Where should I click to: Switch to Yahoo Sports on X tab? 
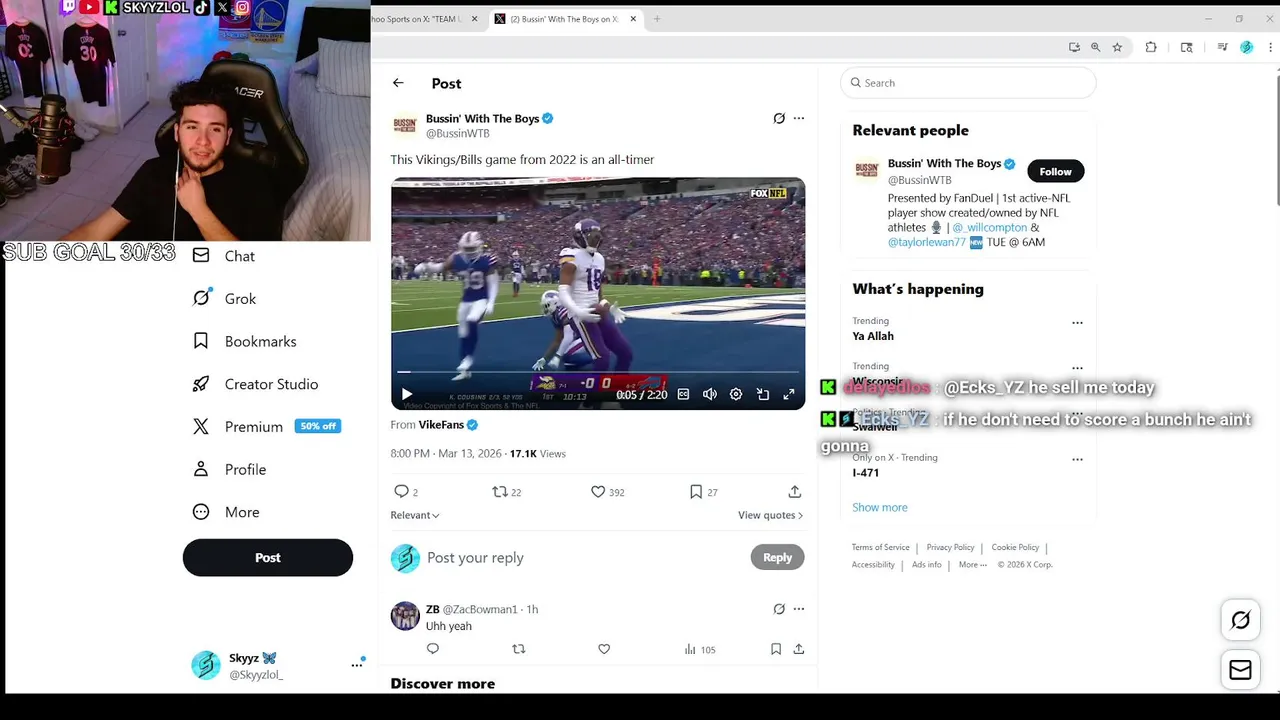[x=418, y=19]
